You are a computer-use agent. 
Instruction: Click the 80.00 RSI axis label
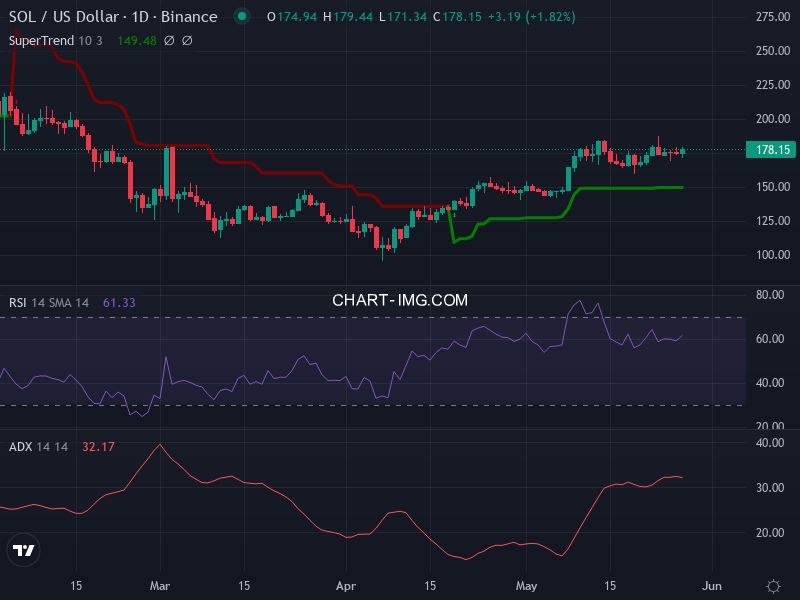tap(770, 294)
